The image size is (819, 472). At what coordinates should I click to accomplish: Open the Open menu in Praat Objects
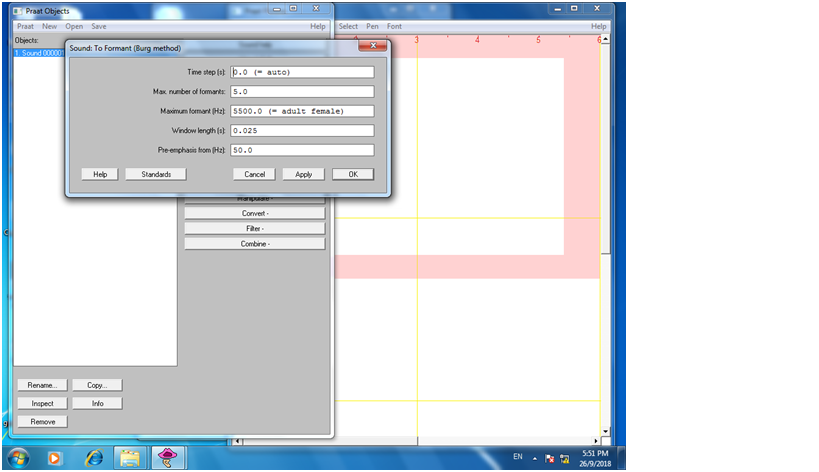point(74,26)
